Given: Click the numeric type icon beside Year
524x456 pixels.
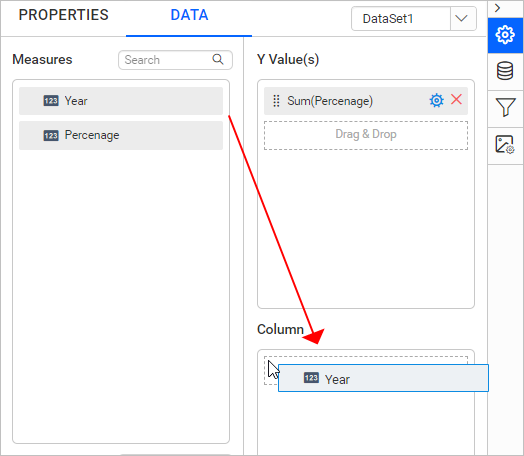Looking at the screenshot, I should click(x=51, y=101).
